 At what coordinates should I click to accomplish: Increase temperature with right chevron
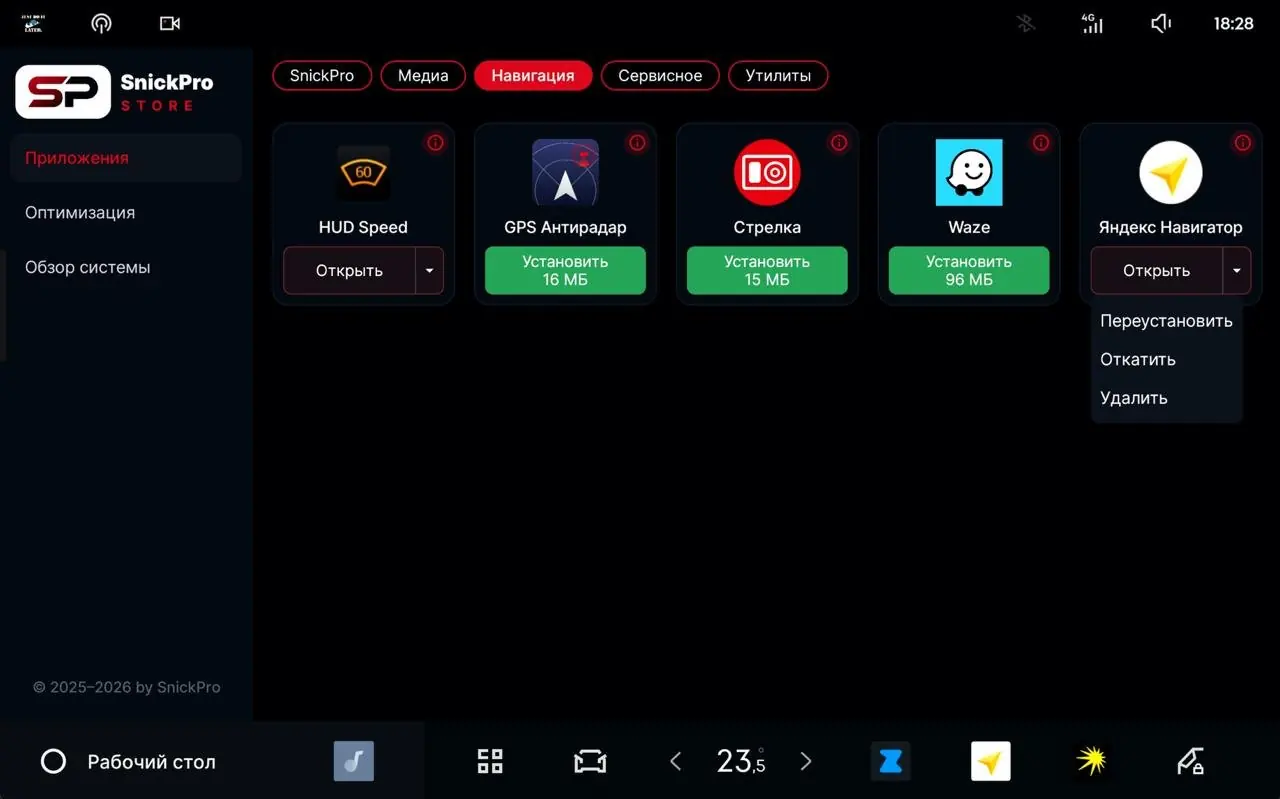pyautogui.click(x=806, y=762)
